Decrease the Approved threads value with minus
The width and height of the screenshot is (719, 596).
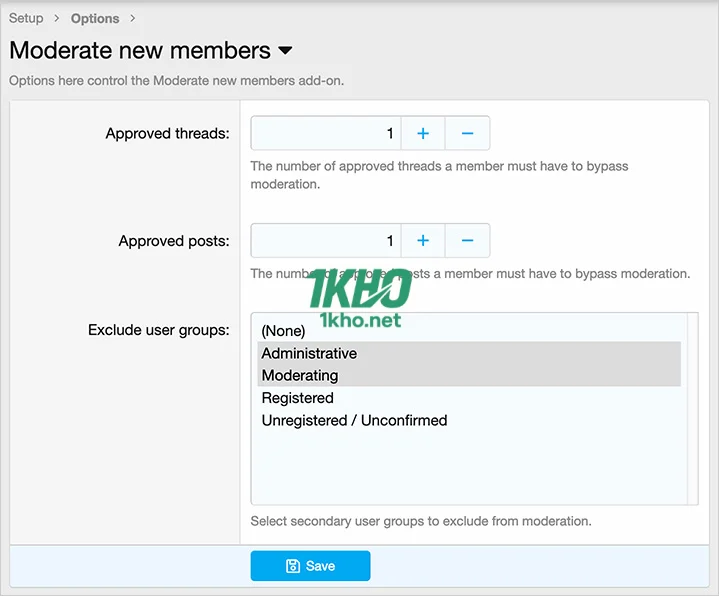(467, 133)
